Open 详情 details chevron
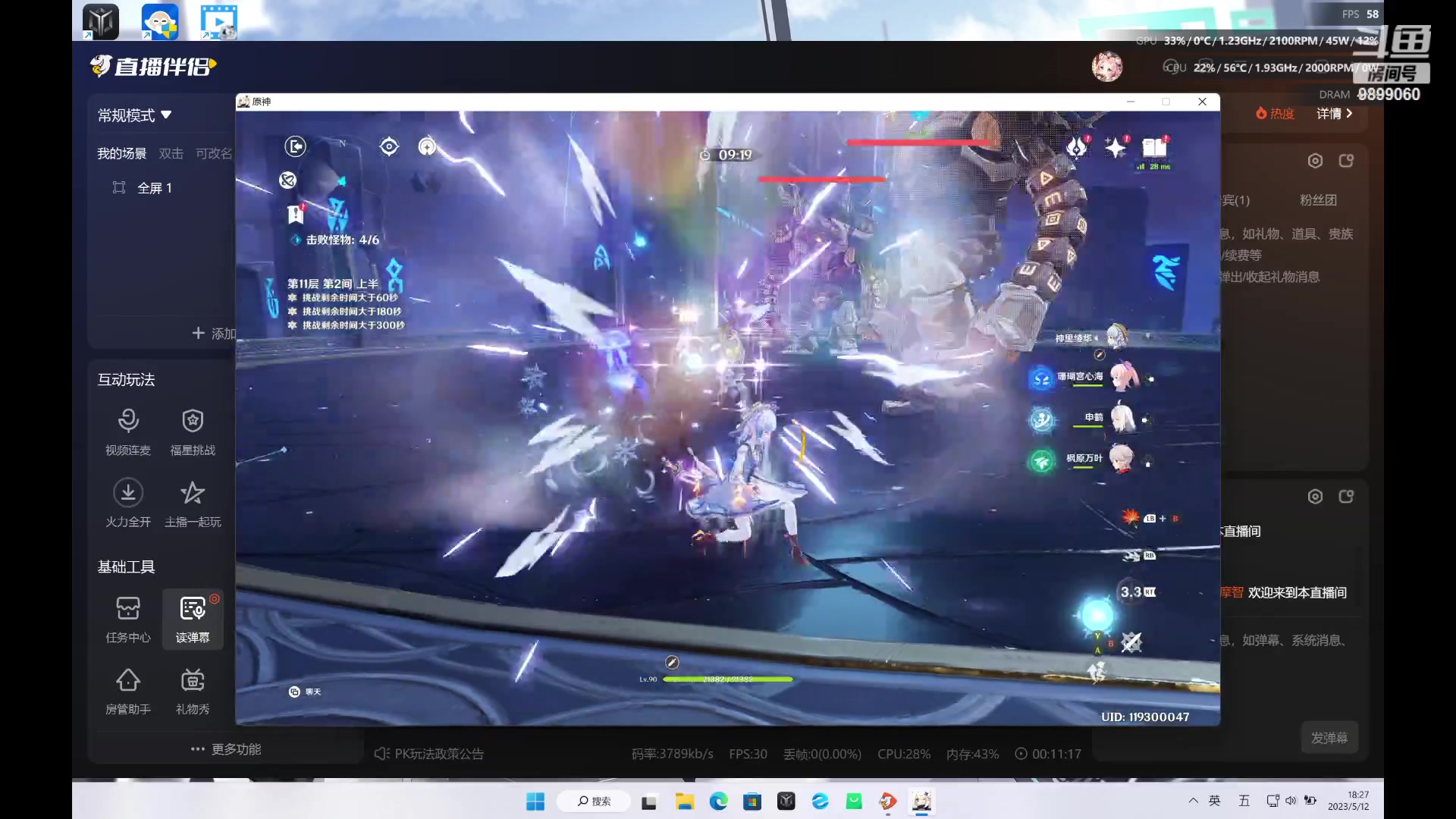 point(1335,114)
